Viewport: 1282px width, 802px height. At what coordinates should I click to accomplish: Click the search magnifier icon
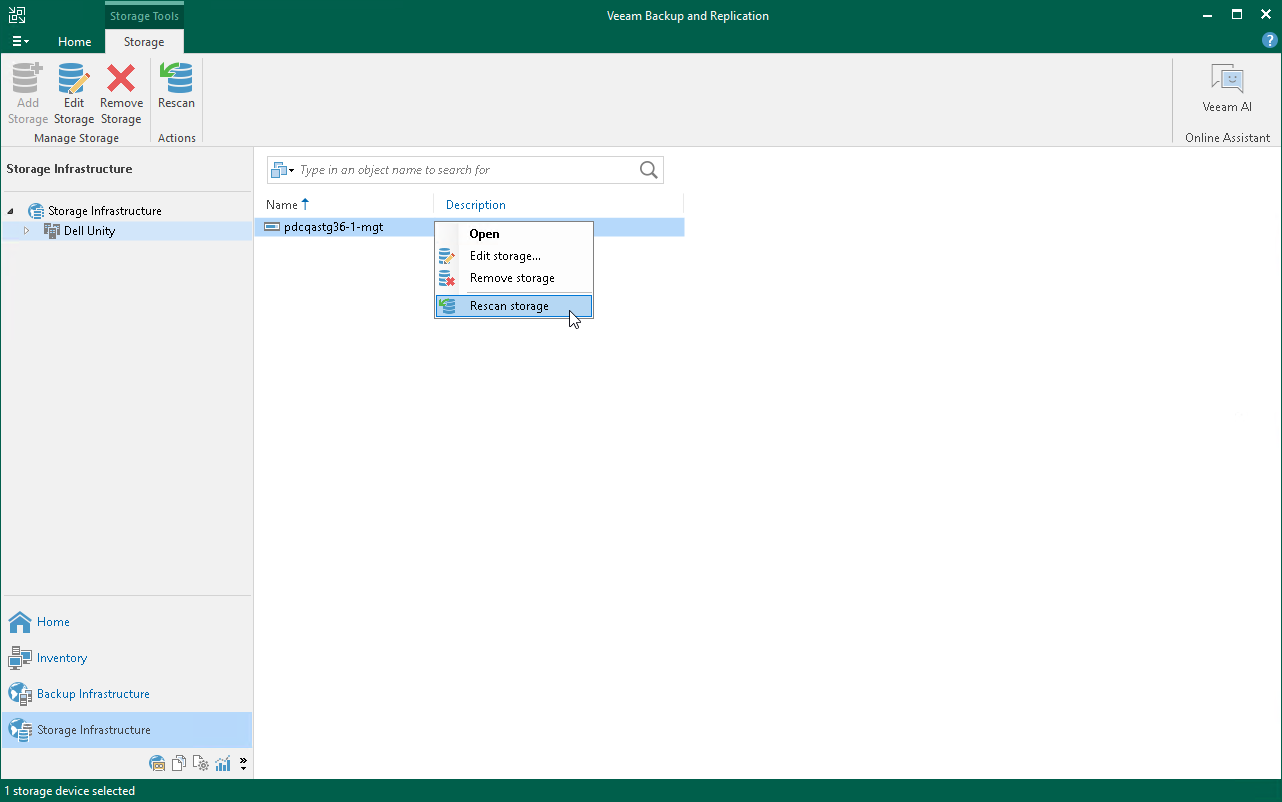[649, 170]
